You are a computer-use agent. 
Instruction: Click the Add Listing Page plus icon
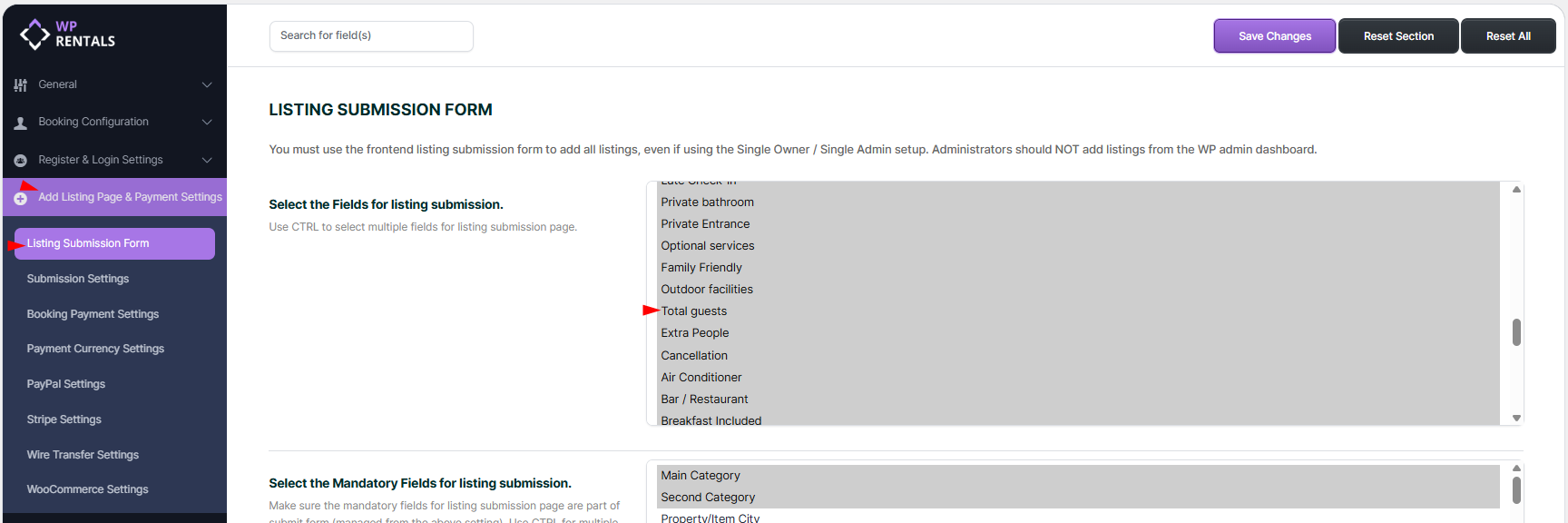[20, 198]
